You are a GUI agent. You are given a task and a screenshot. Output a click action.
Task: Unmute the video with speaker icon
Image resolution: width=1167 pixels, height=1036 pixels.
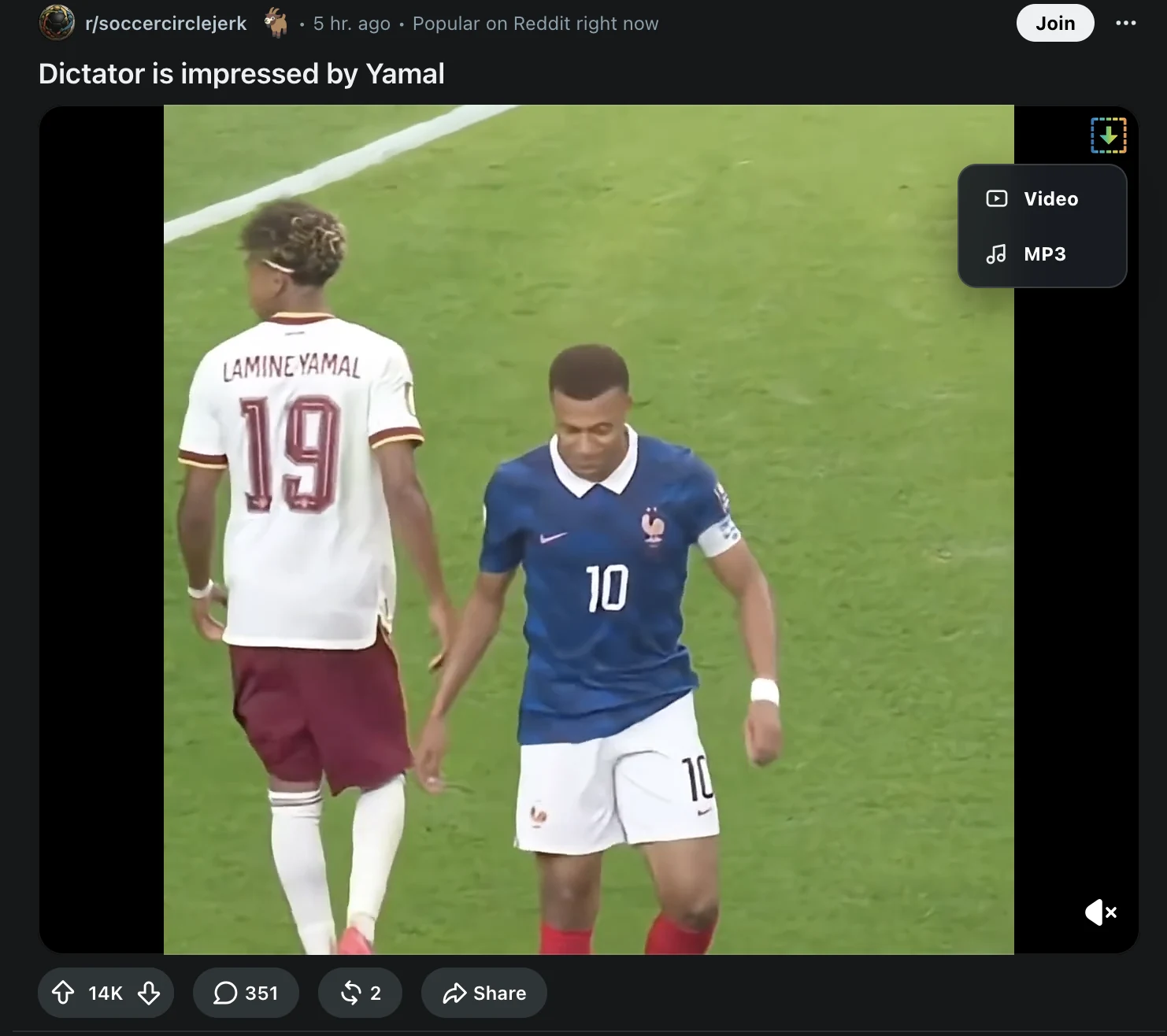tap(1100, 912)
